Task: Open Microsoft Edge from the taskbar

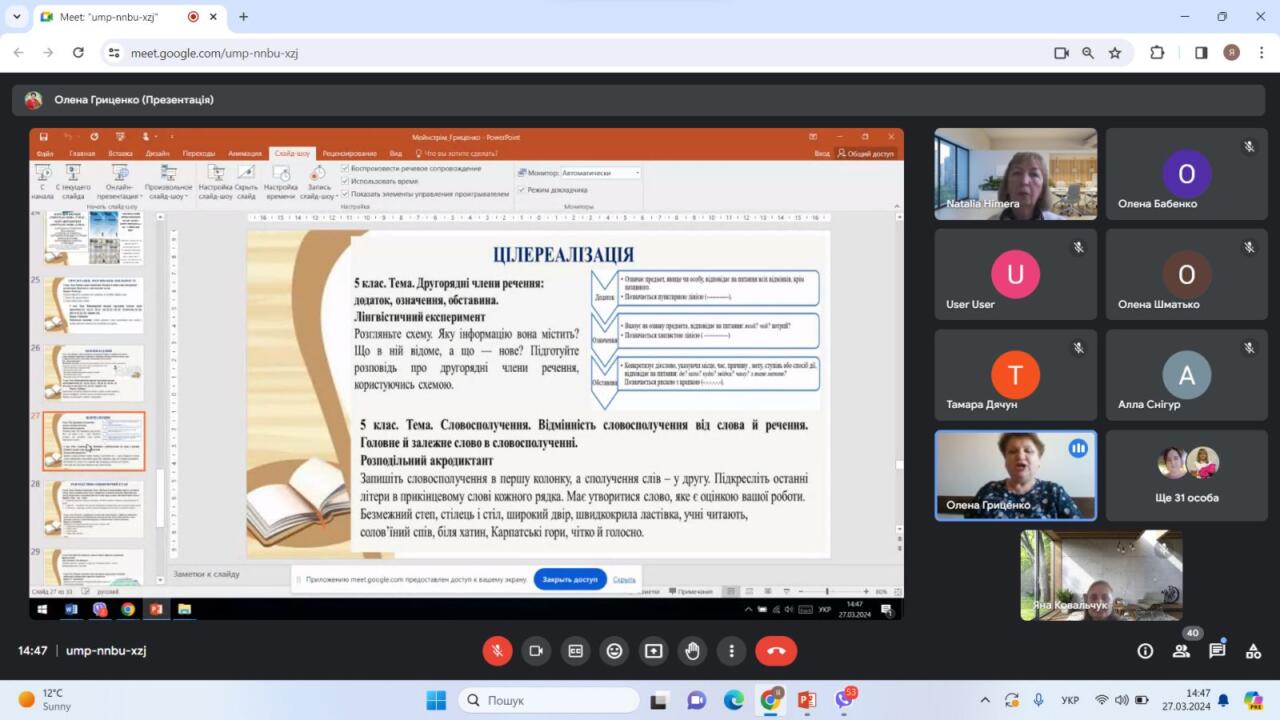Action: 733,700
